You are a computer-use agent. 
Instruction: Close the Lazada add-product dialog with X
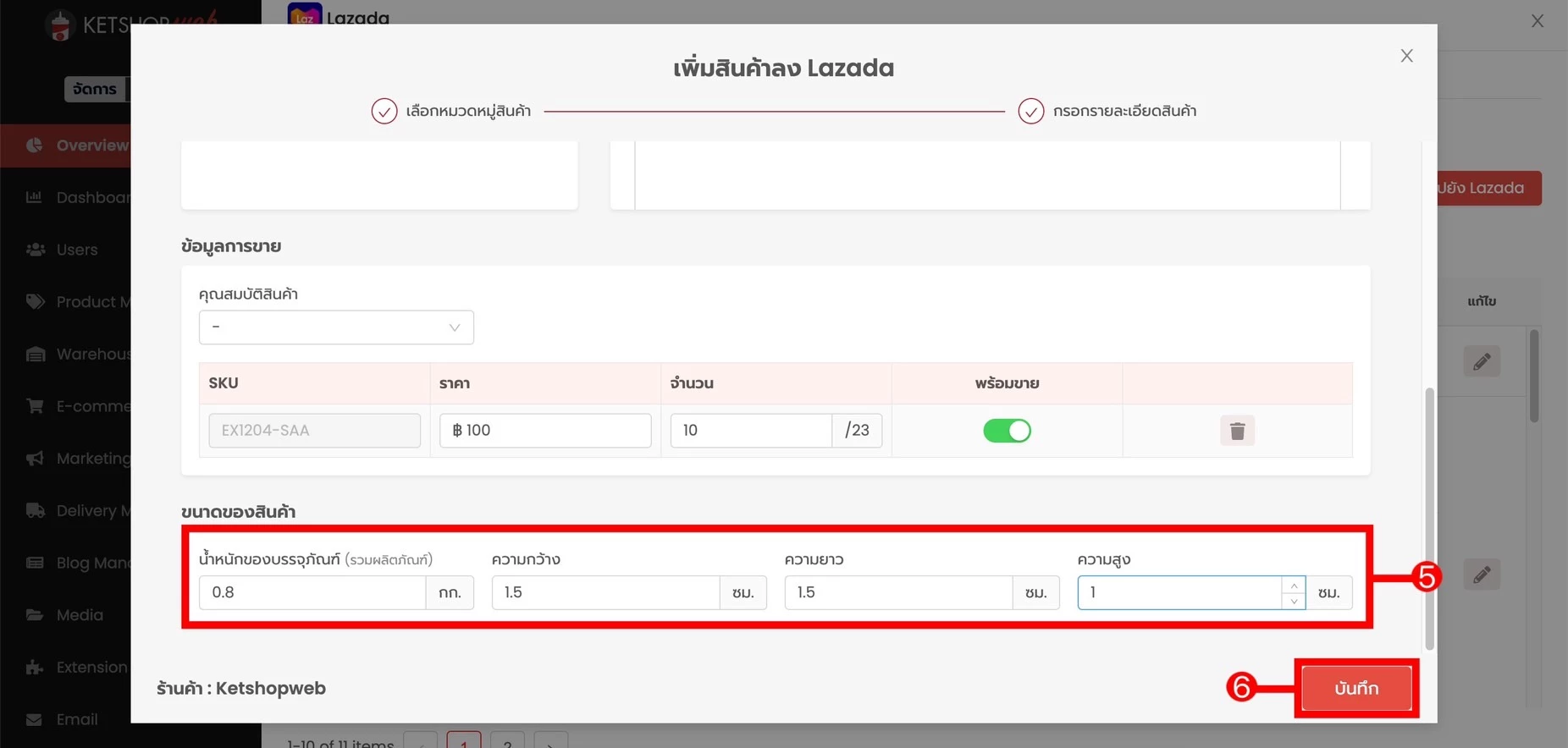pos(1406,56)
